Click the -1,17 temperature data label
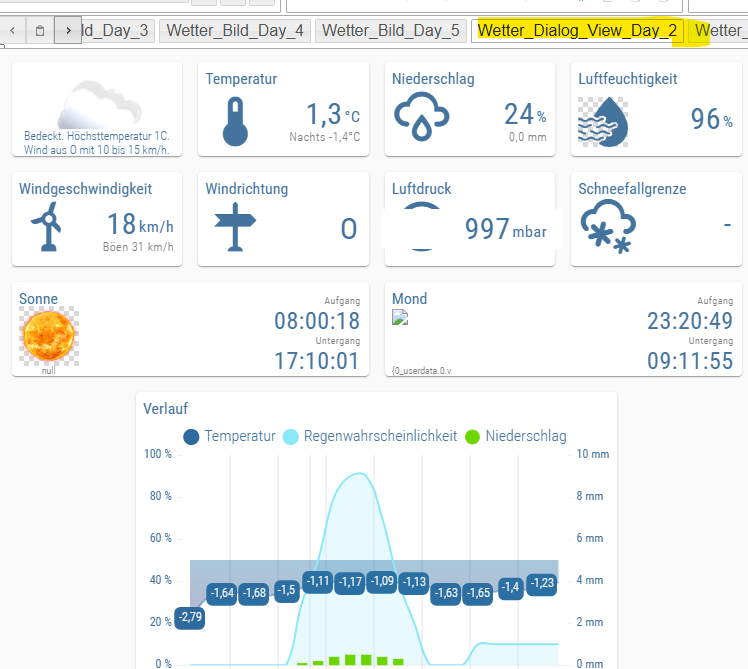Viewport: 748px width, 669px height. point(350,583)
